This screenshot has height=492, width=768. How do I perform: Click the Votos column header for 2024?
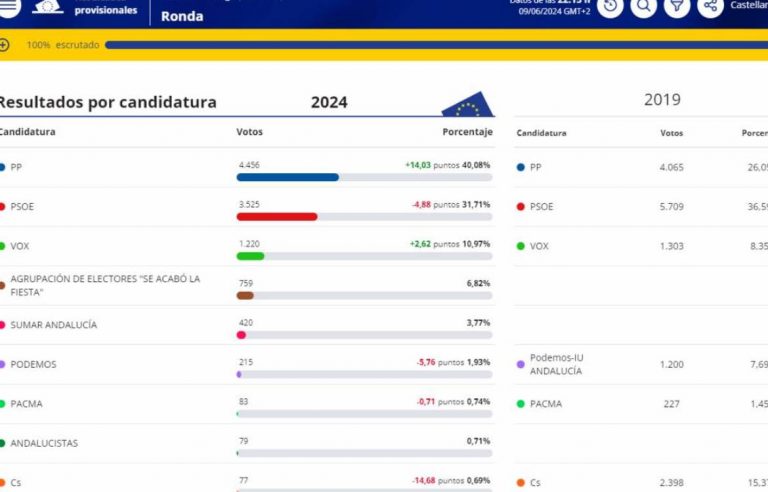pyautogui.click(x=250, y=132)
